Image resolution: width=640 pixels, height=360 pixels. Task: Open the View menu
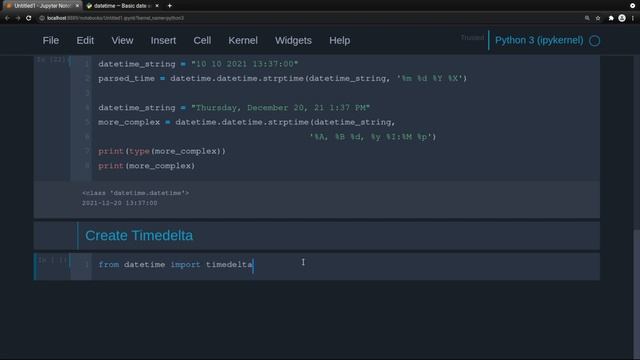point(122,40)
